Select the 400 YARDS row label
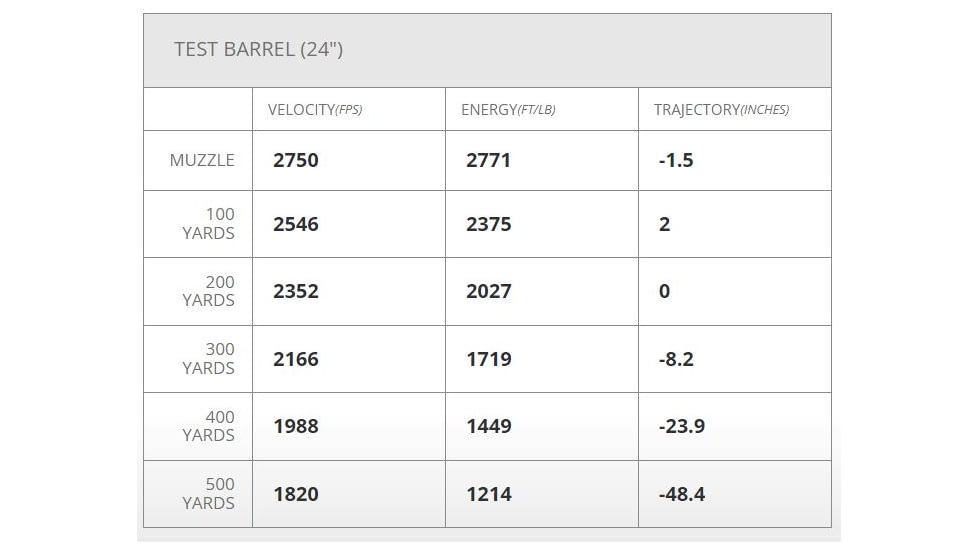Image resolution: width=978 pixels, height=550 pixels. pos(209,426)
